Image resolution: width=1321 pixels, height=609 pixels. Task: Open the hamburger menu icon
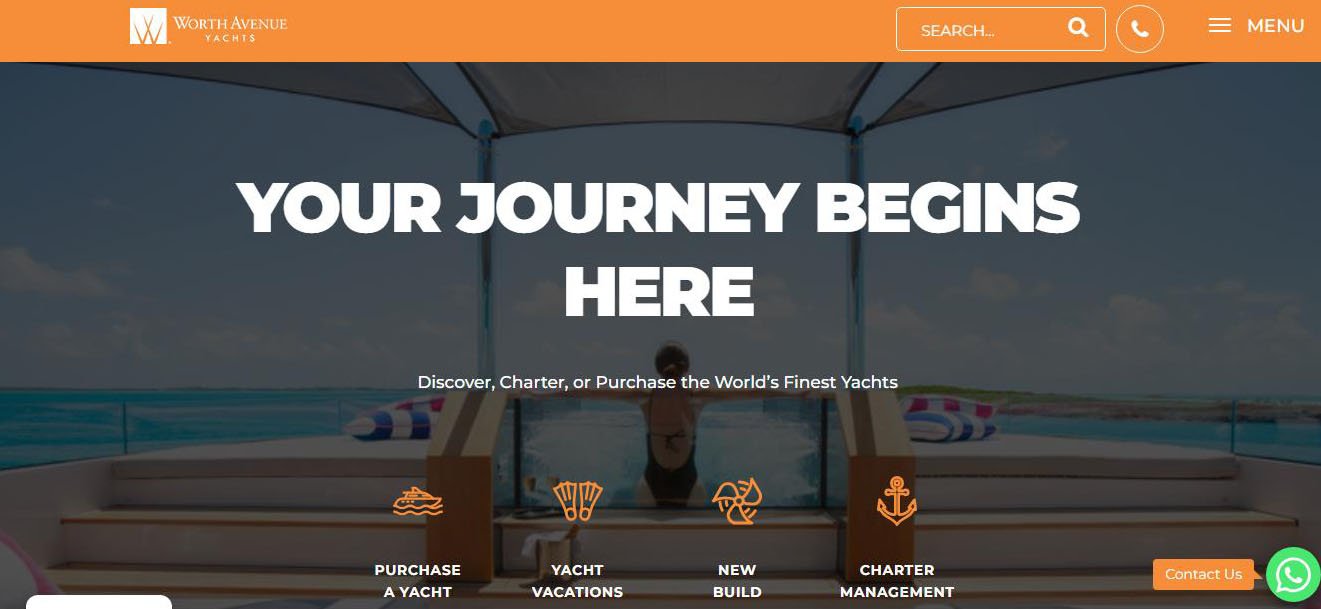(x=1220, y=25)
